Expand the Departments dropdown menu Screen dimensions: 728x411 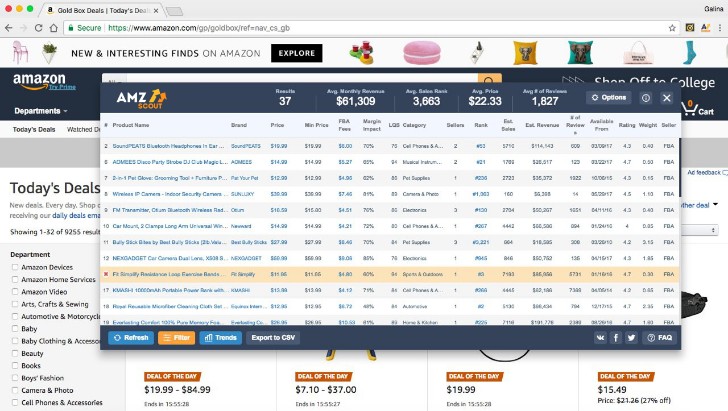(x=41, y=111)
